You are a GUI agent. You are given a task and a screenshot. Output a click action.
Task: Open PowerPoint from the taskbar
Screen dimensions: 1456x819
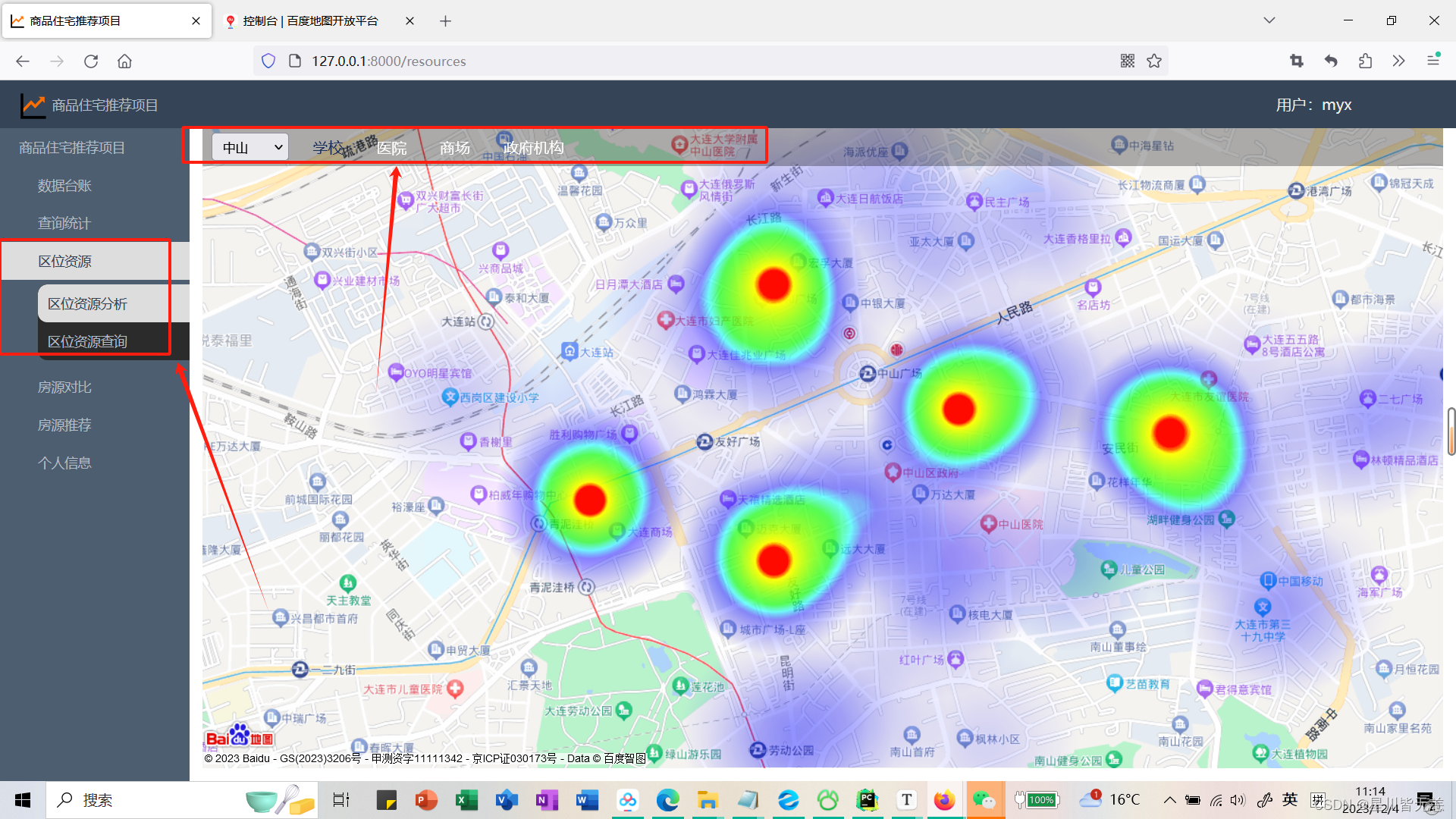[426, 800]
